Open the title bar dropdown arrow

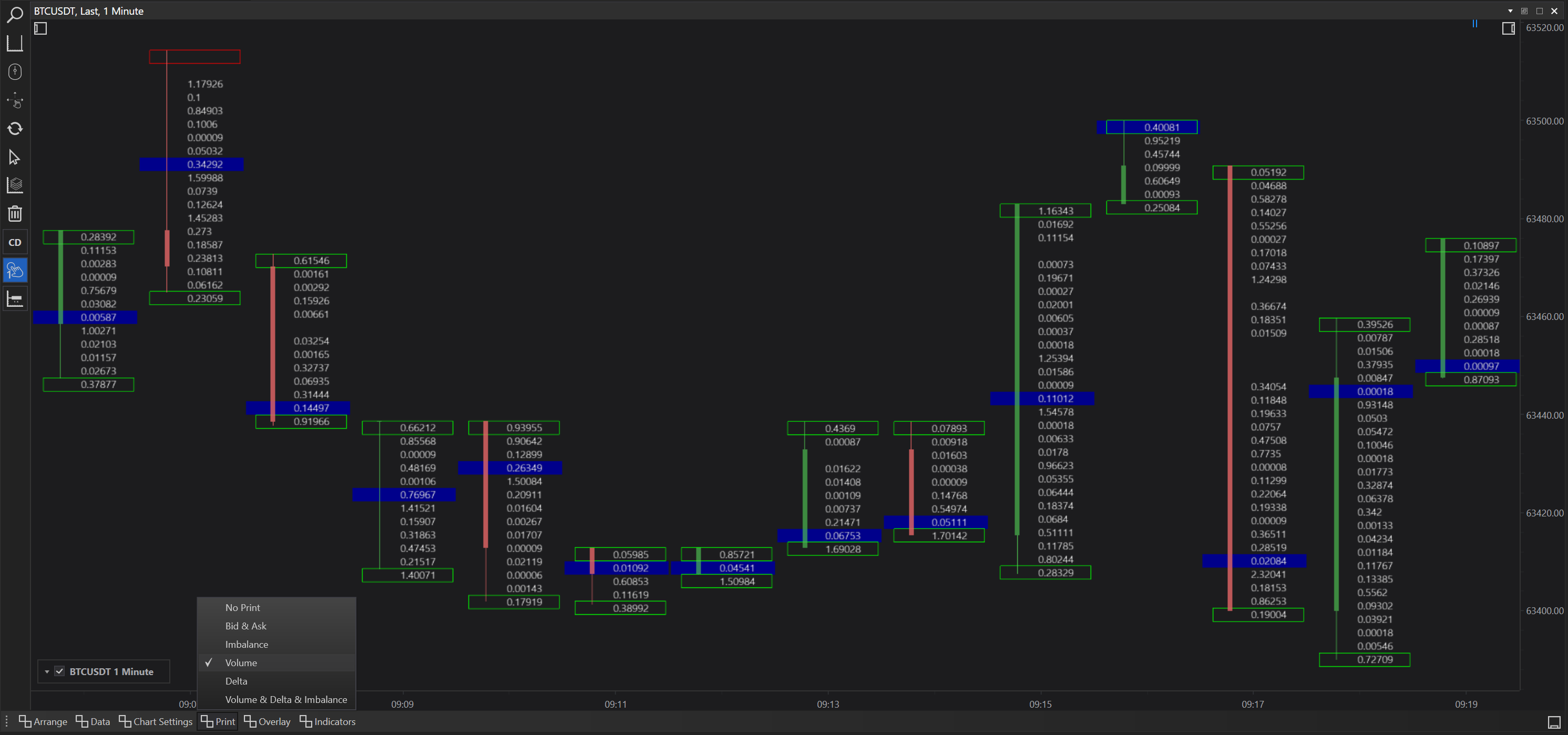pyautogui.click(x=1510, y=11)
